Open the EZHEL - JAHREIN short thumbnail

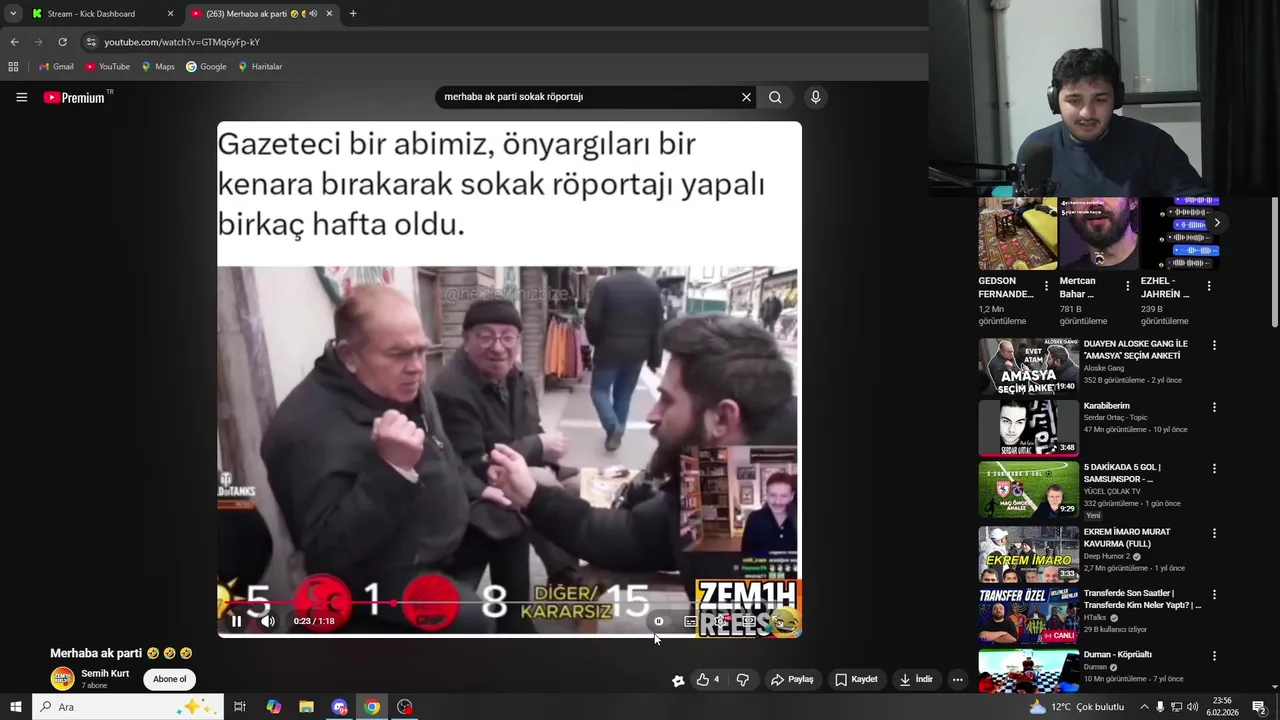tap(1180, 234)
